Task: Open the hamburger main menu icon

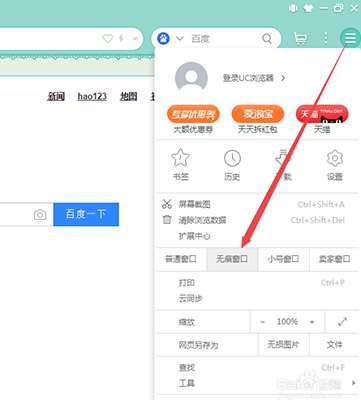Action: [350, 38]
